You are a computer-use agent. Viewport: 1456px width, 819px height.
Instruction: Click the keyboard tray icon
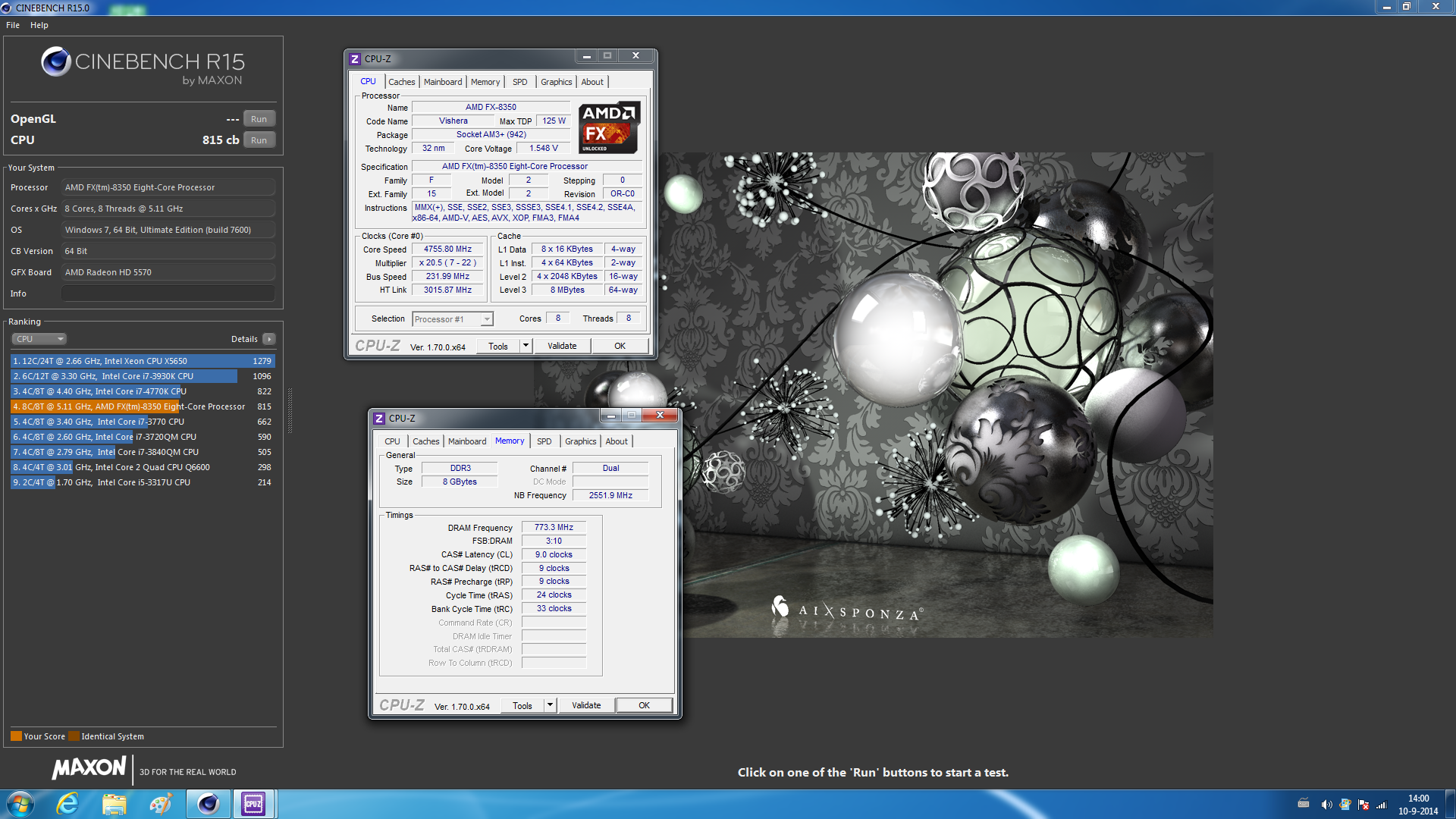1304,803
